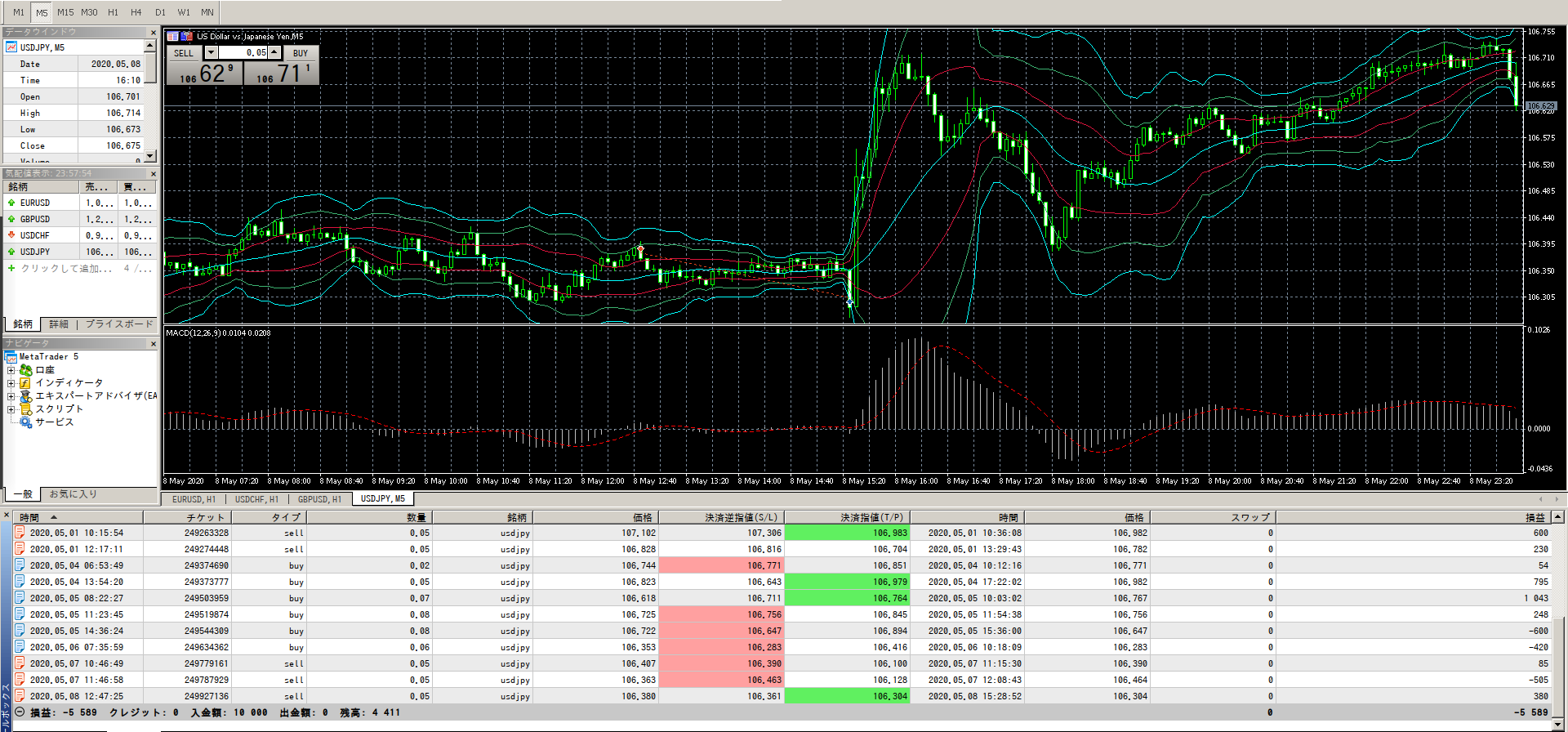Click the インディケータ function icon in navigator
This screenshot has height=732, width=1568.
[x=26, y=383]
